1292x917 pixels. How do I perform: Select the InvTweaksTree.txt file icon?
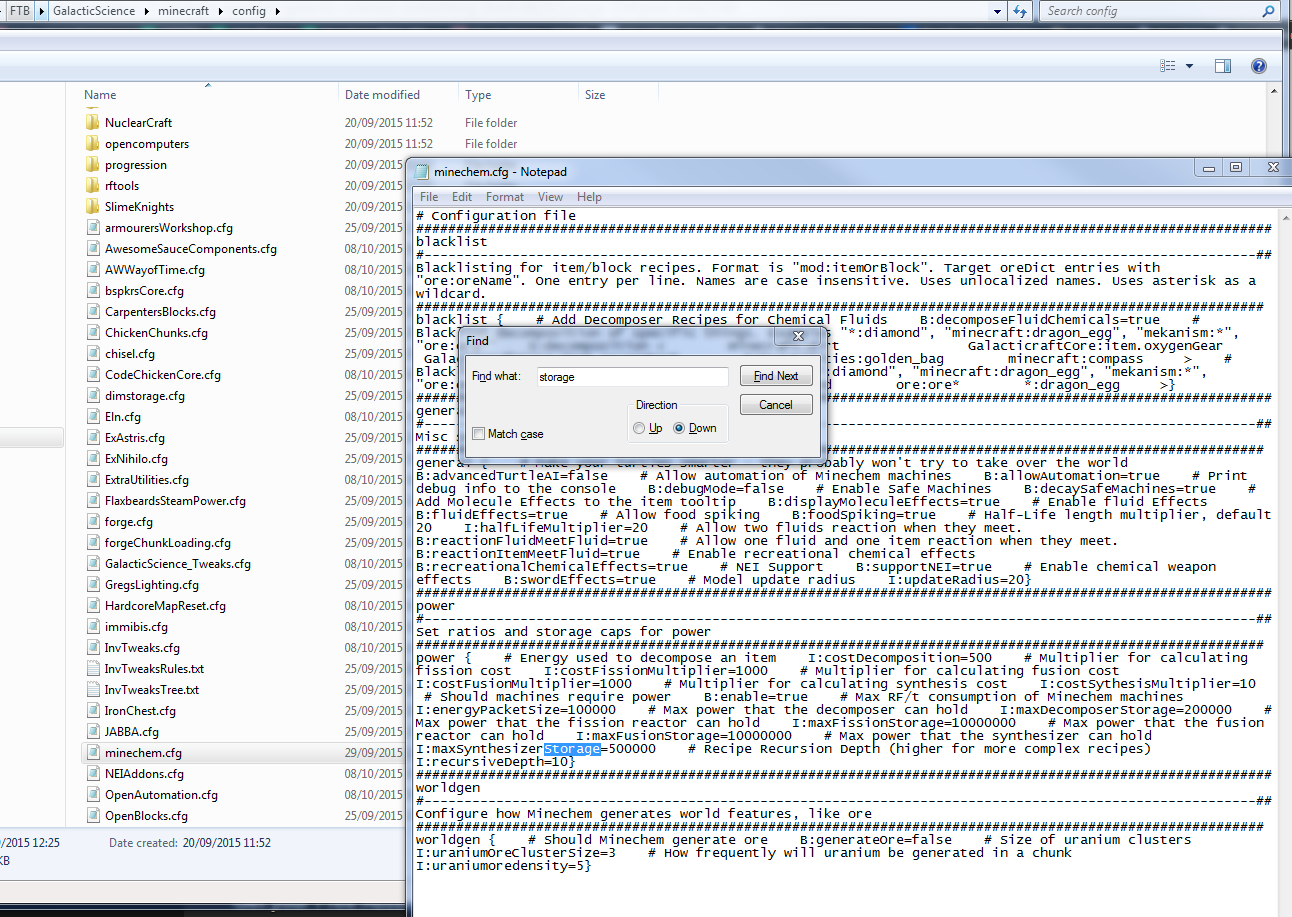(92, 690)
